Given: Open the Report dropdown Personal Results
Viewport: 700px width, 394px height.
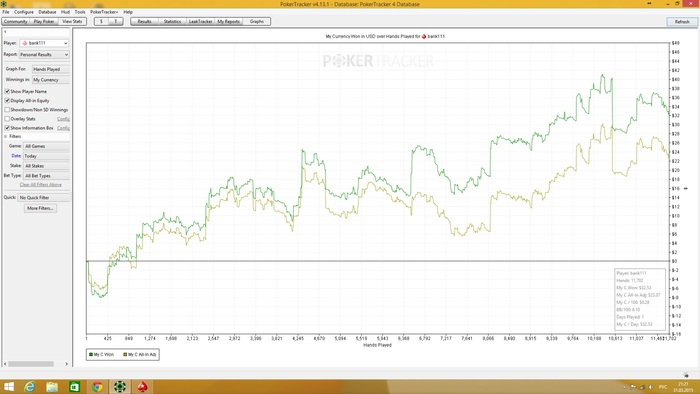Looking at the screenshot, I should tap(44, 54).
